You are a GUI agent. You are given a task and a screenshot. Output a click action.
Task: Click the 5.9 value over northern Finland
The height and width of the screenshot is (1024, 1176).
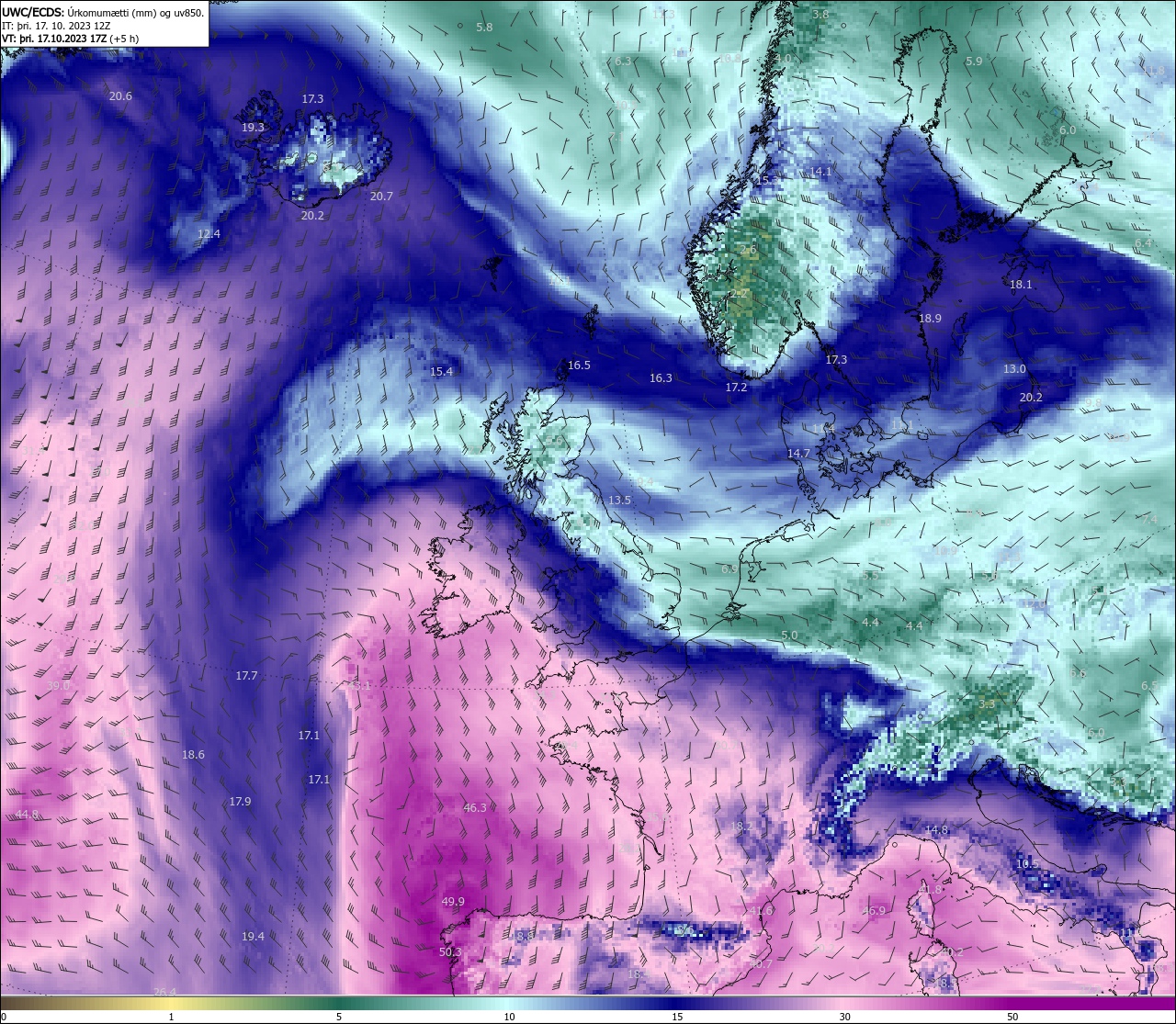974,62
